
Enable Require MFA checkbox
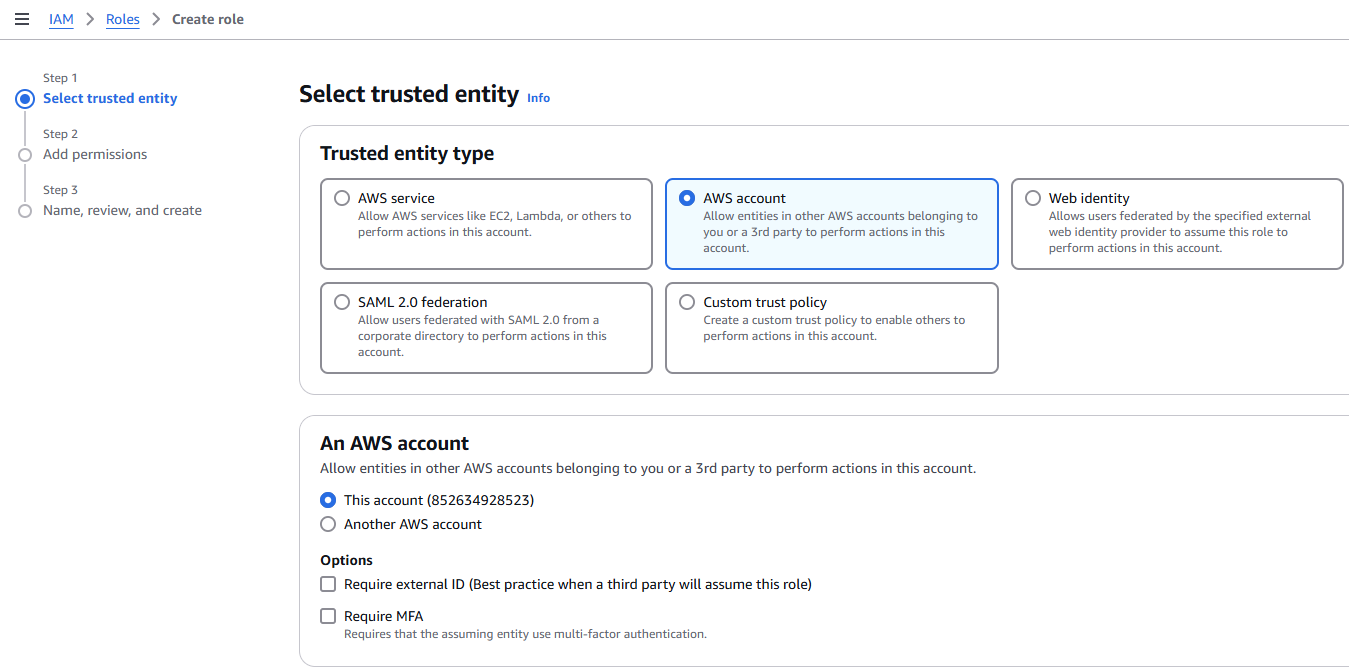(328, 616)
